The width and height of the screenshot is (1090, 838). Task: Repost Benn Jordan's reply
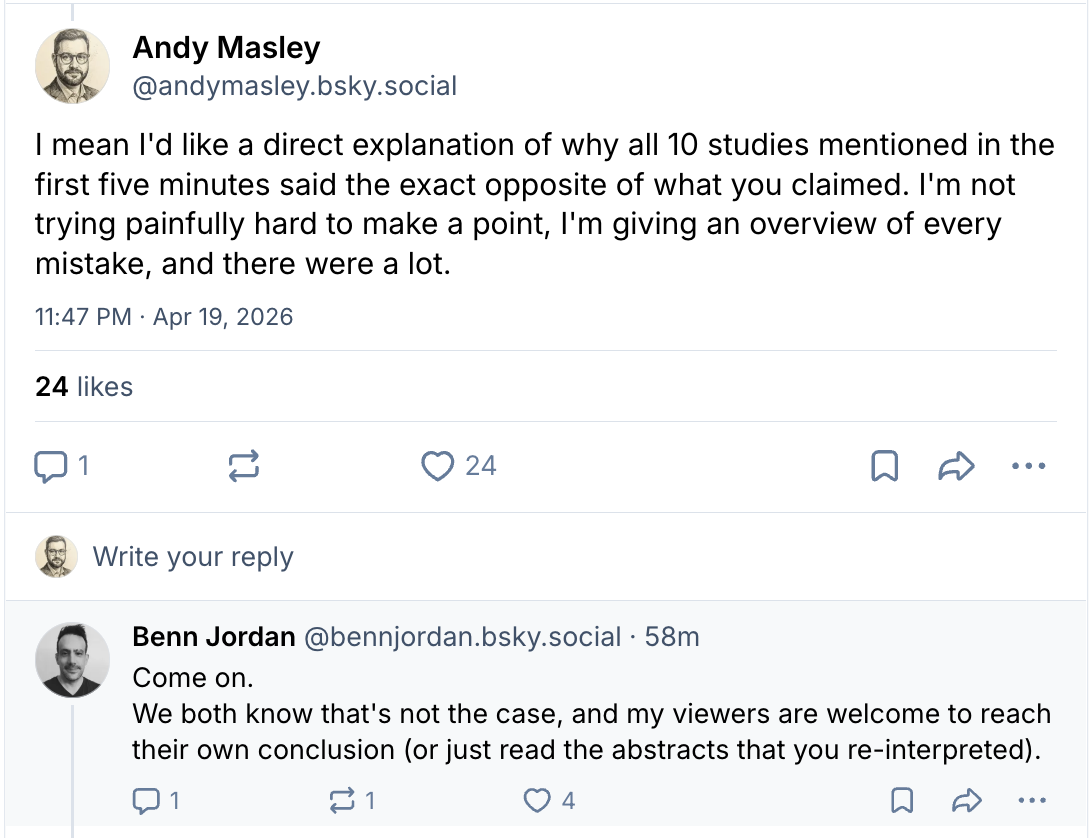click(342, 800)
